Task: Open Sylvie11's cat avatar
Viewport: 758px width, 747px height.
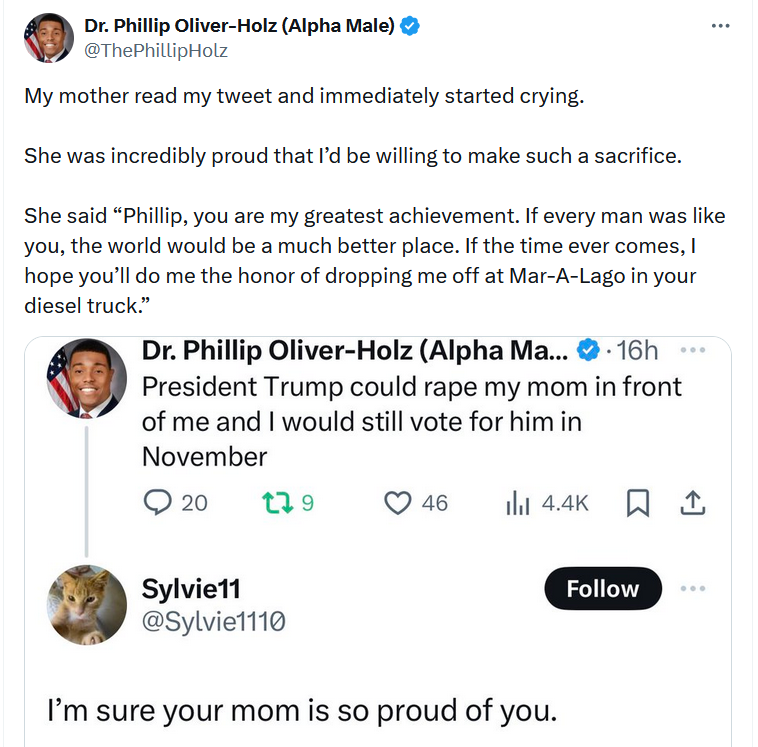Action: pyautogui.click(x=87, y=605)
